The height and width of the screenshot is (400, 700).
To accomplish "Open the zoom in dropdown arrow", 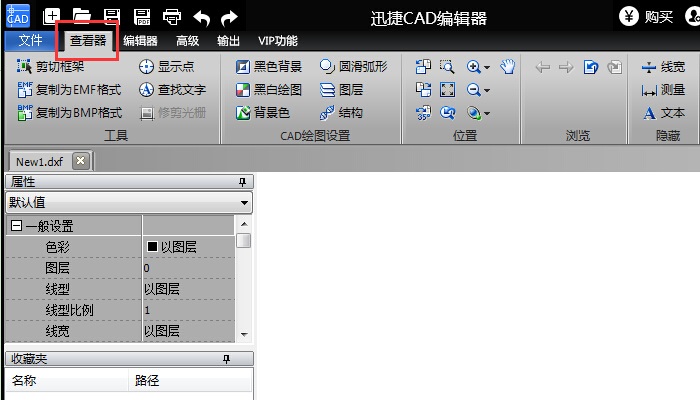I will pyautogui.click(x=487, y=68).
